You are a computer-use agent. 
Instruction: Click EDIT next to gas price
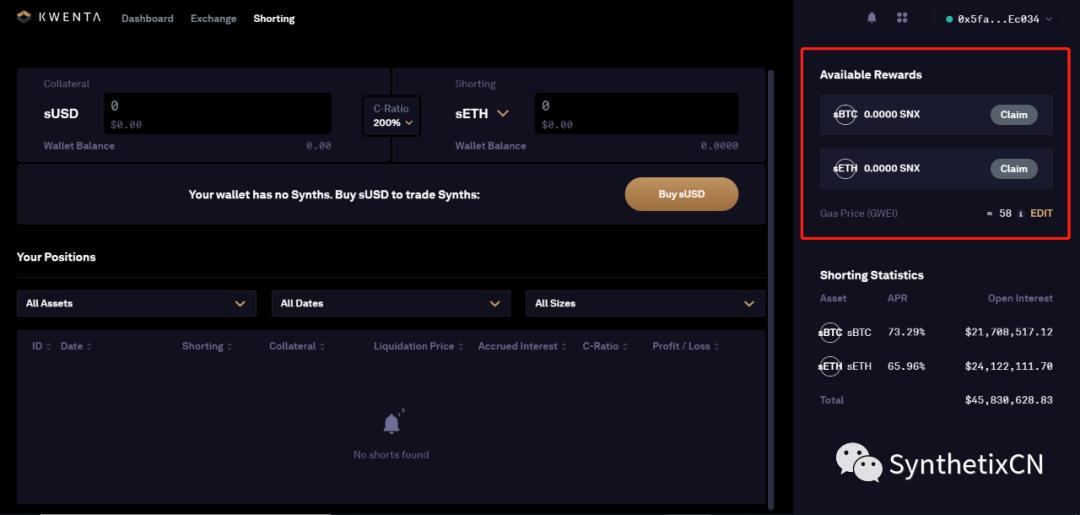pyautogui.click(x=1041, y=213)
